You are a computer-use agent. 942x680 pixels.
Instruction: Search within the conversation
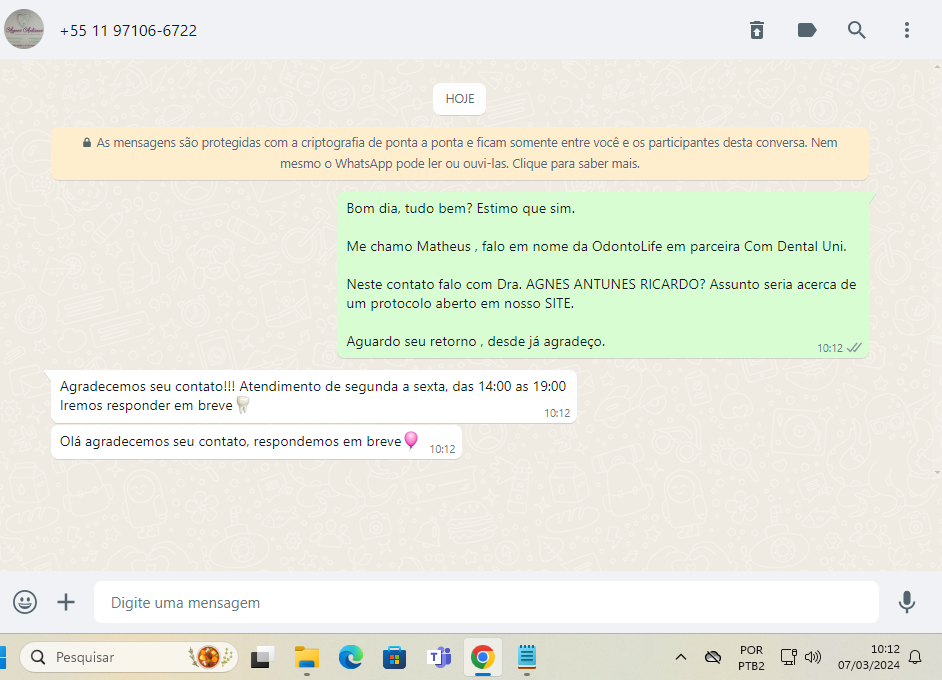point(857,30)
